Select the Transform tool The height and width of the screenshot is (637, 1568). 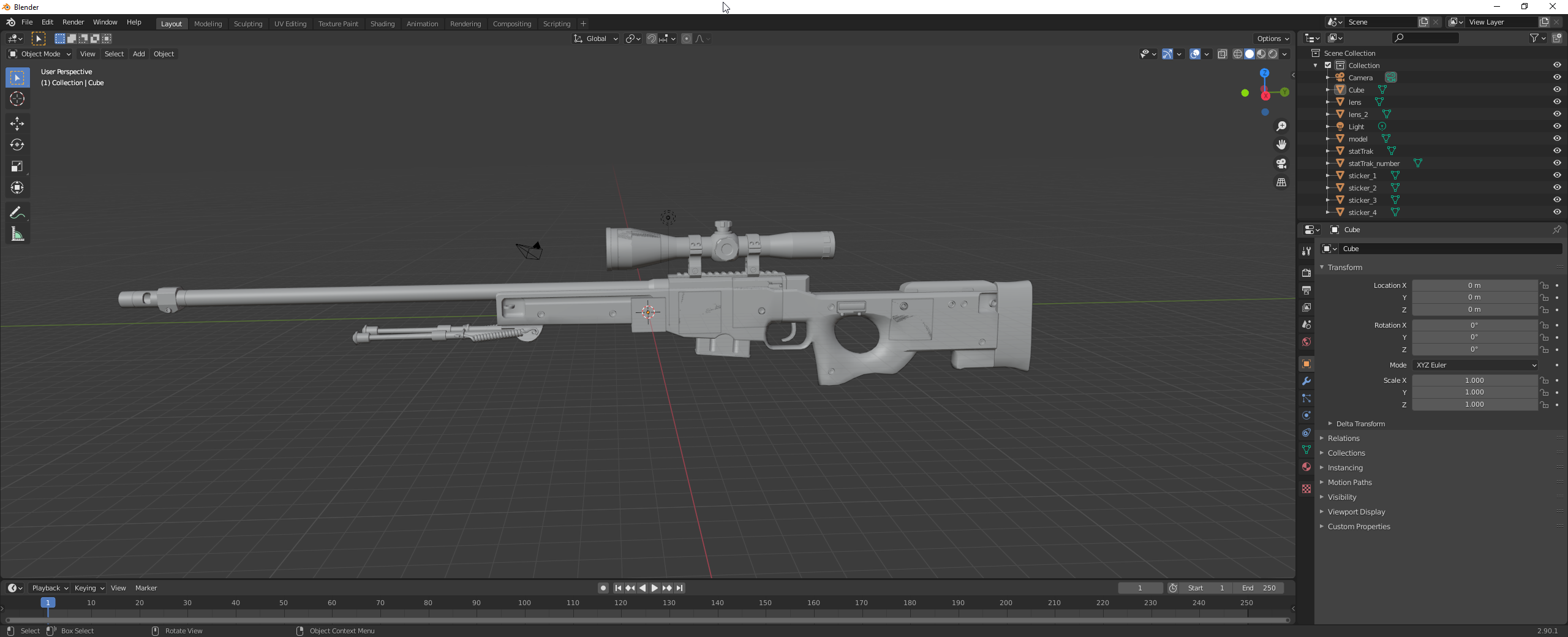(x=17, y=187)
